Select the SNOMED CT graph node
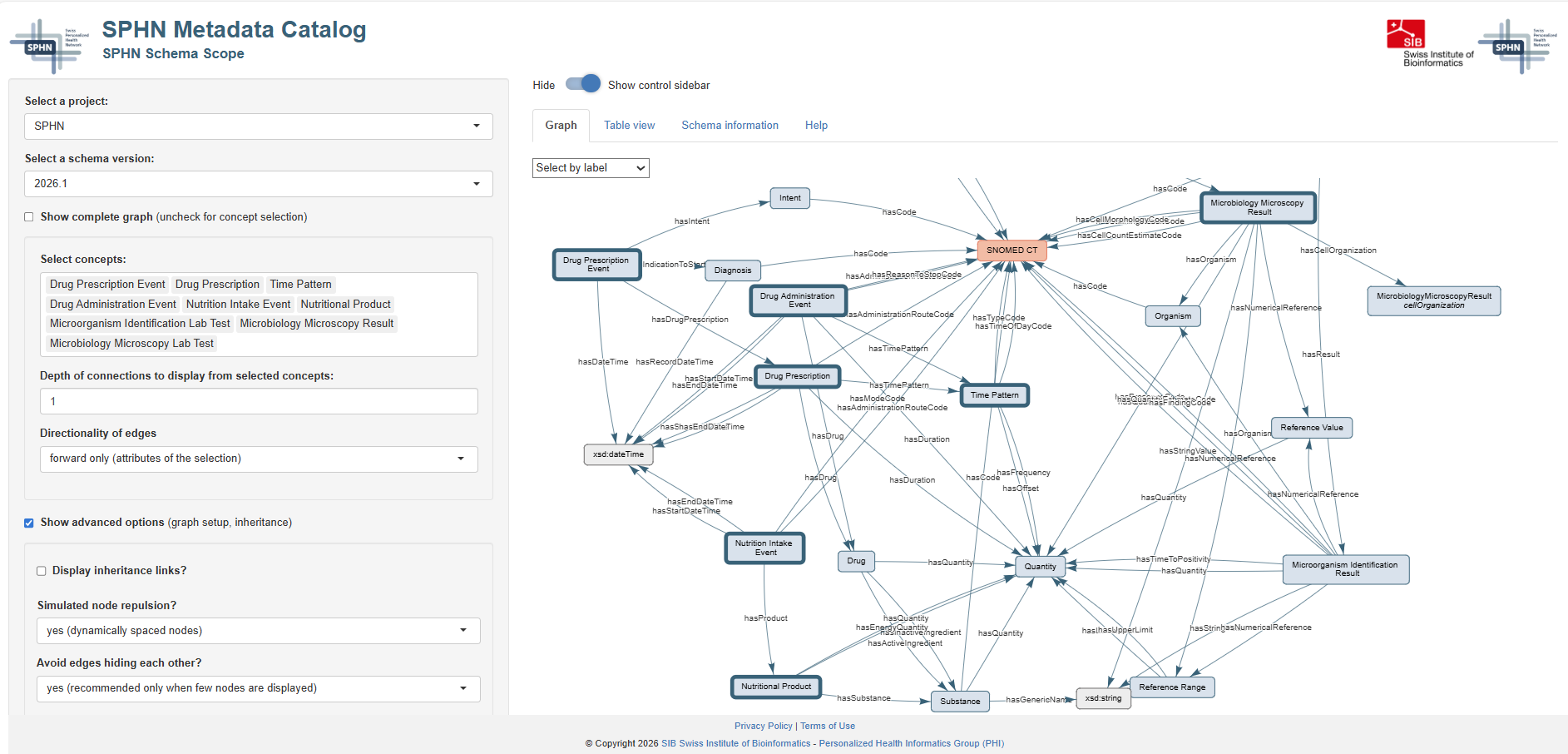 (1012, 251)
